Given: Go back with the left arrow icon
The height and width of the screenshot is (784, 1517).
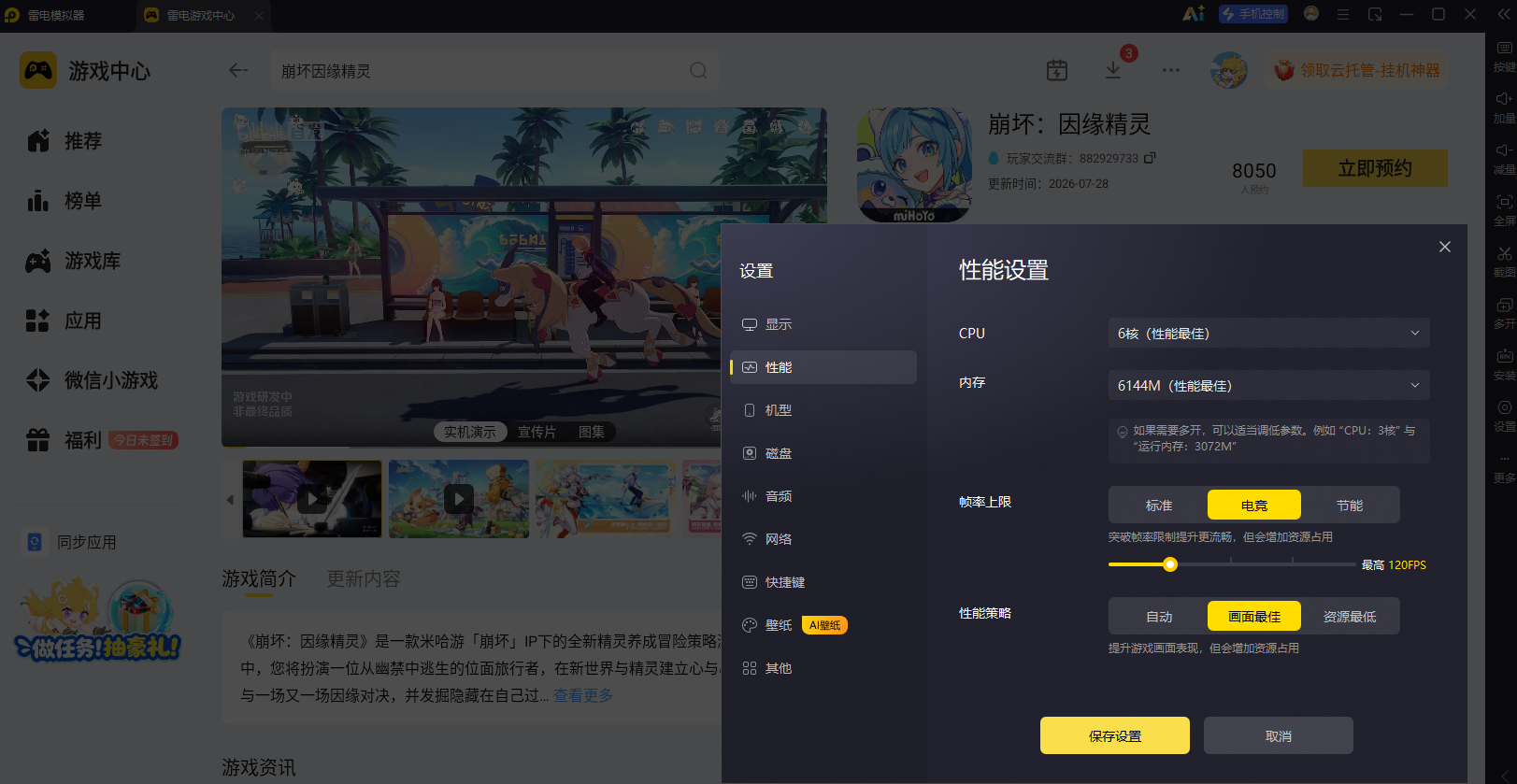Looking at the screenshot, I should tap(238, 70).
